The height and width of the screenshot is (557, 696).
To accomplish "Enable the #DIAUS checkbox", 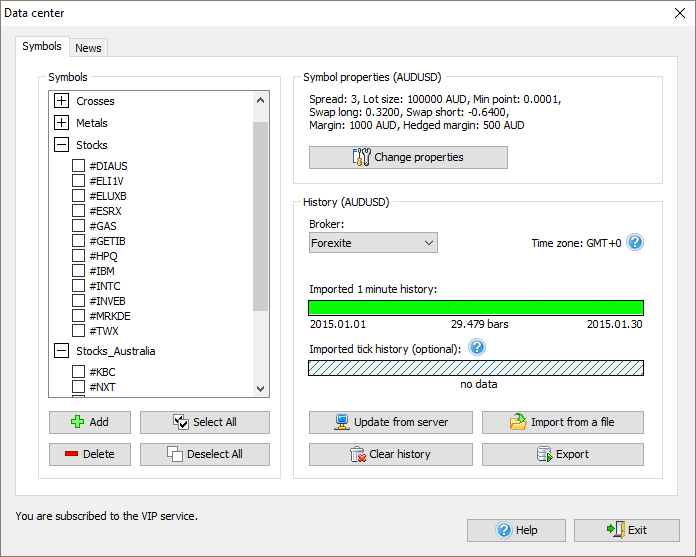I will [78, 166].
